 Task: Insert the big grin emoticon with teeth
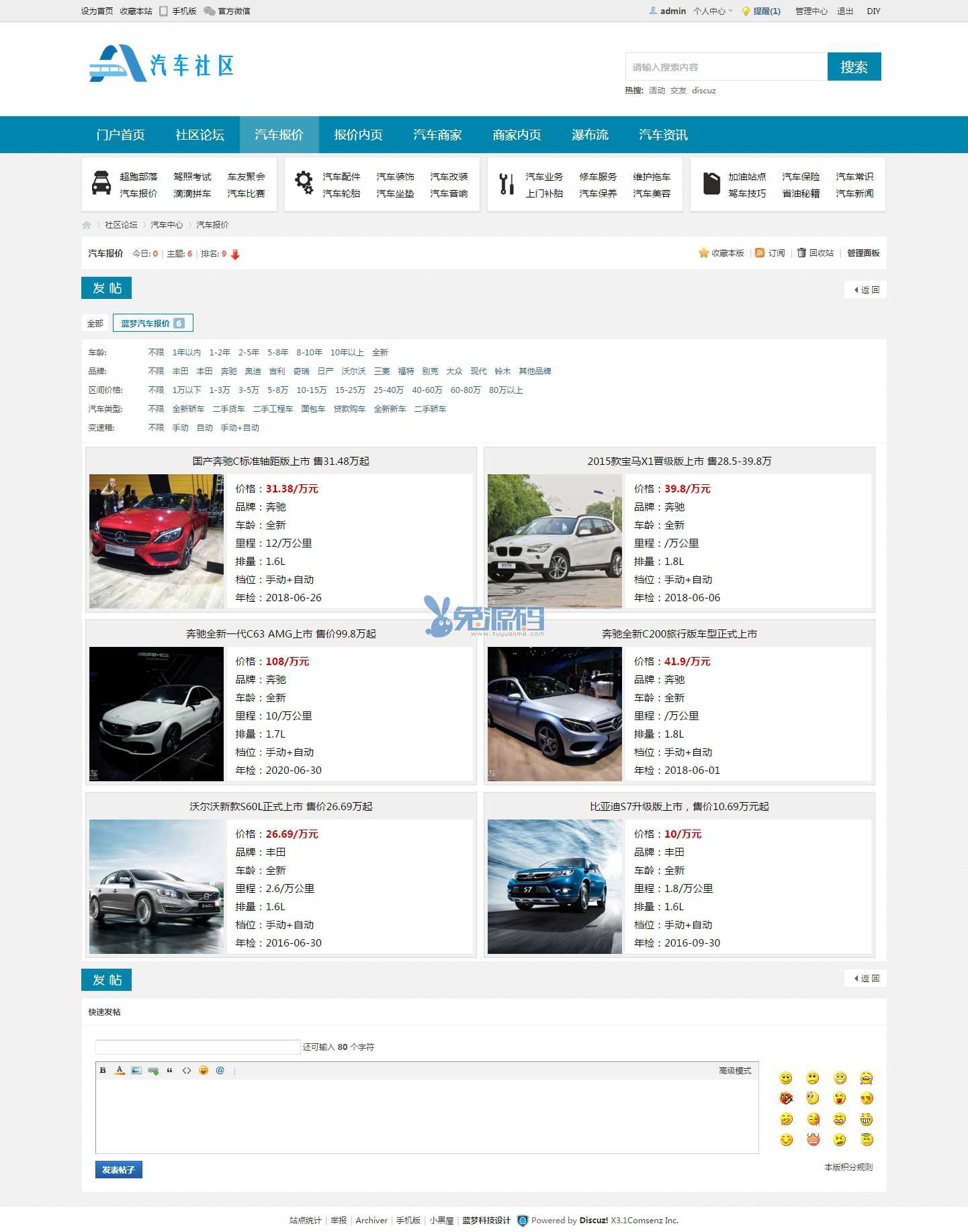pos(867,1119)
